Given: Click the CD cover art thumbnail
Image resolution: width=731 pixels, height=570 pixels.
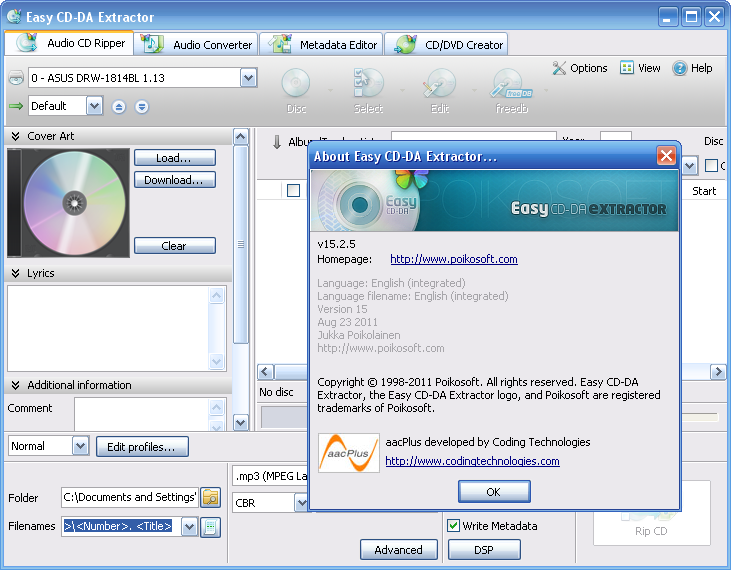Looking at the screenshot, I should pos(69,203).
